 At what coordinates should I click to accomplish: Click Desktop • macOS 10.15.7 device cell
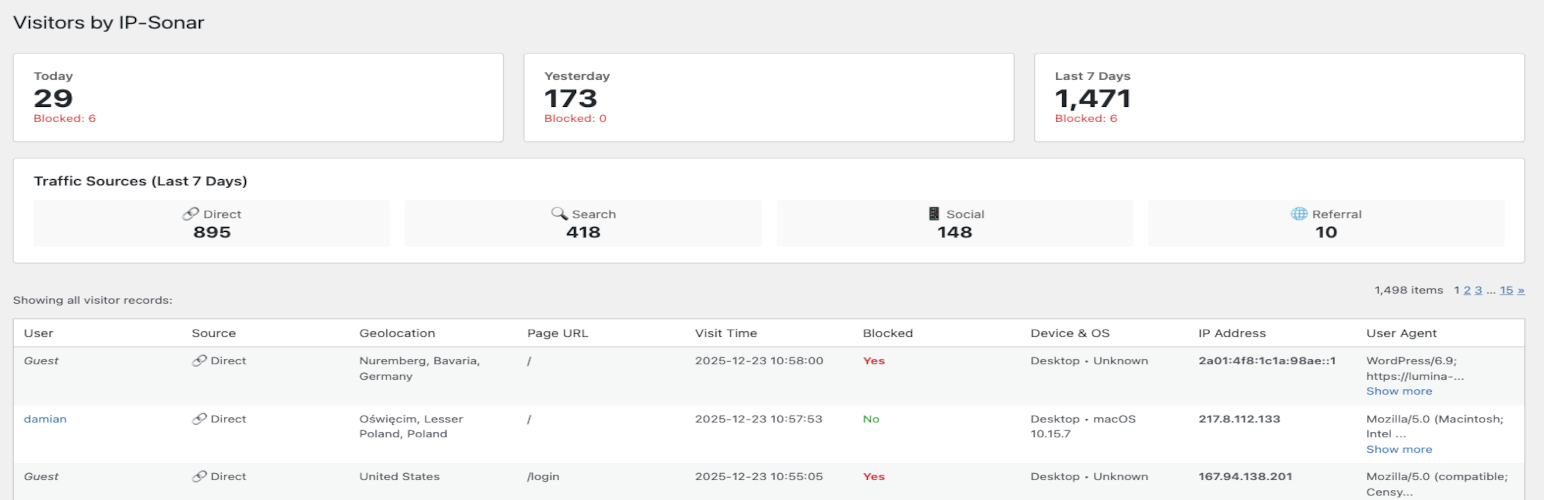click(1083, 427)
